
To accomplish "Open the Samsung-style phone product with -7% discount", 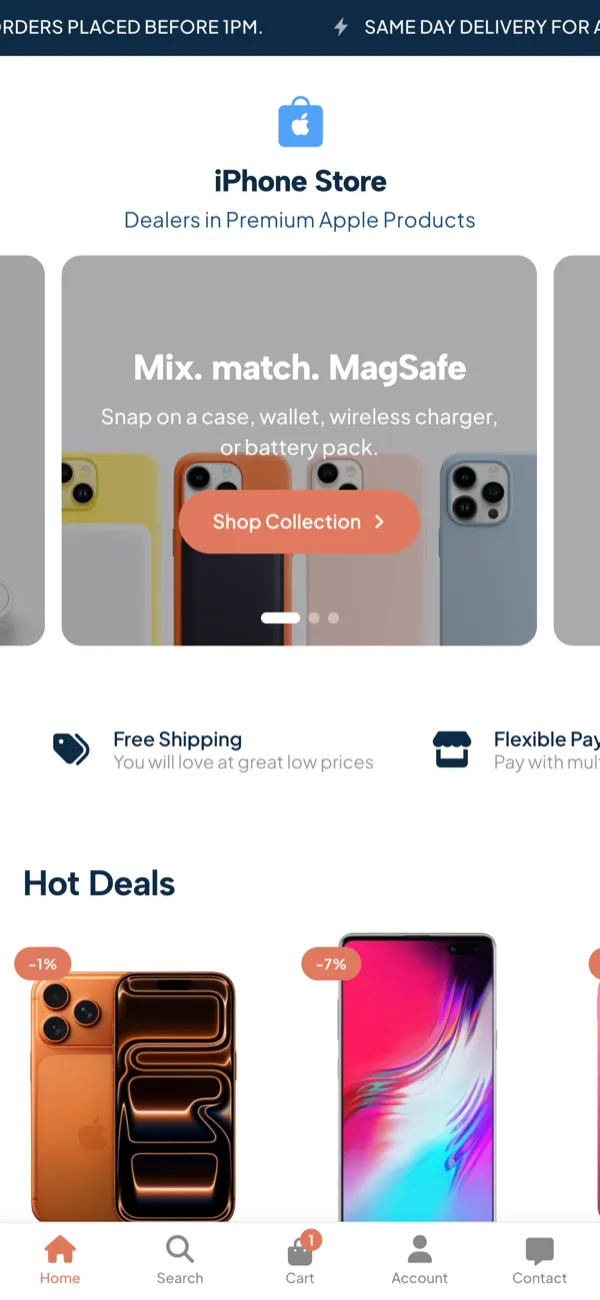I will click(x=417, y=1078).
